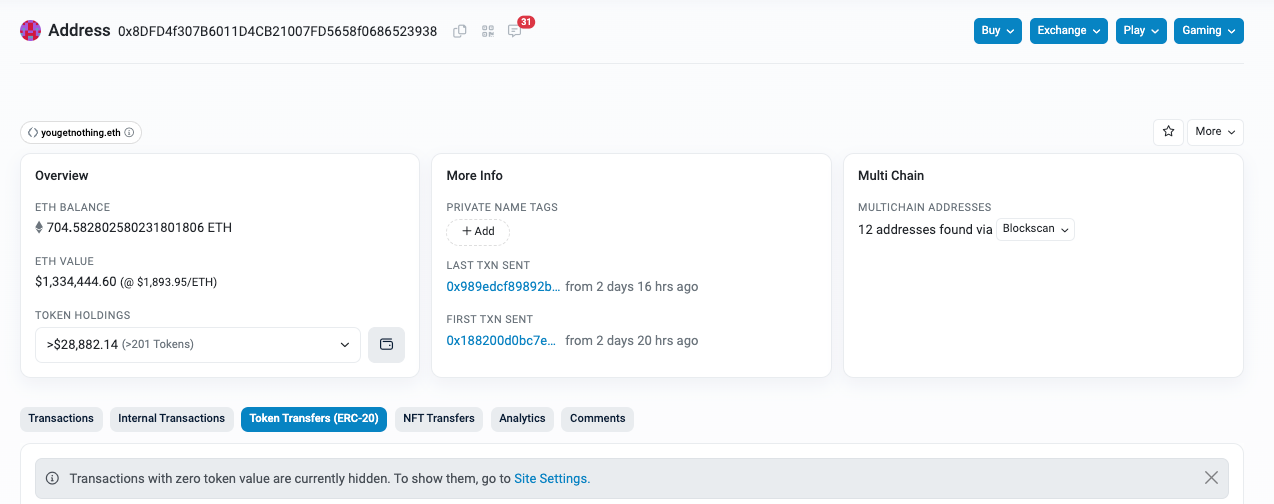The image size is (1274, 504).
Task: Click 'from 2 days 20 hrs ago' text
Action: 632,341
